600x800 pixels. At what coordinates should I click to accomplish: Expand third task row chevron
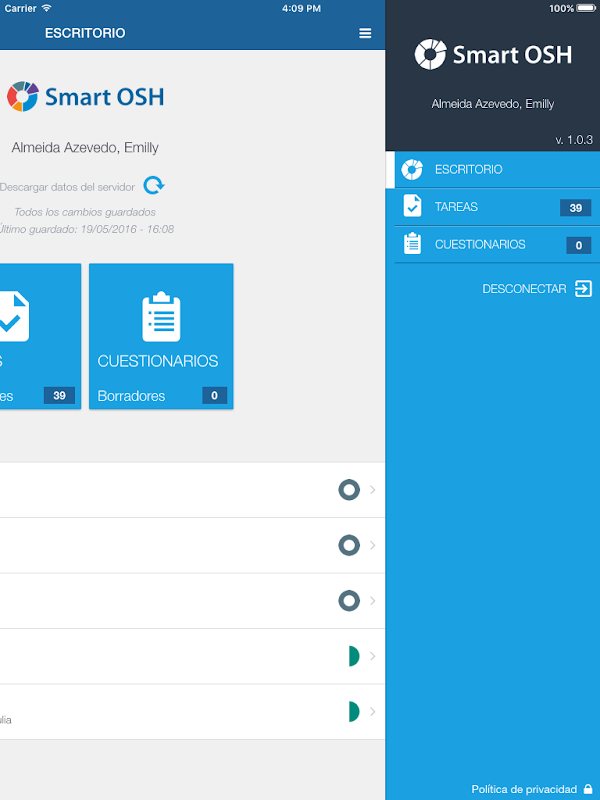tap(372, 601)
